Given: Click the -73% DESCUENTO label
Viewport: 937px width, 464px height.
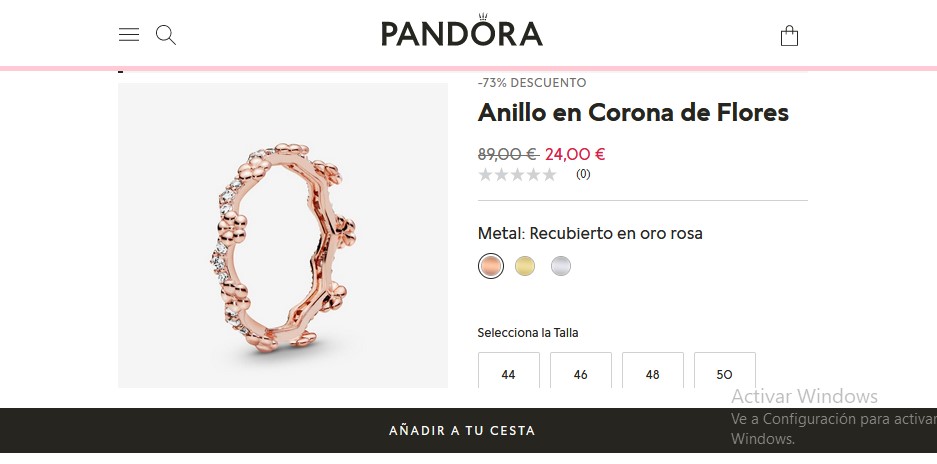Looking at the screenshot, I should [x=532, y=83].
